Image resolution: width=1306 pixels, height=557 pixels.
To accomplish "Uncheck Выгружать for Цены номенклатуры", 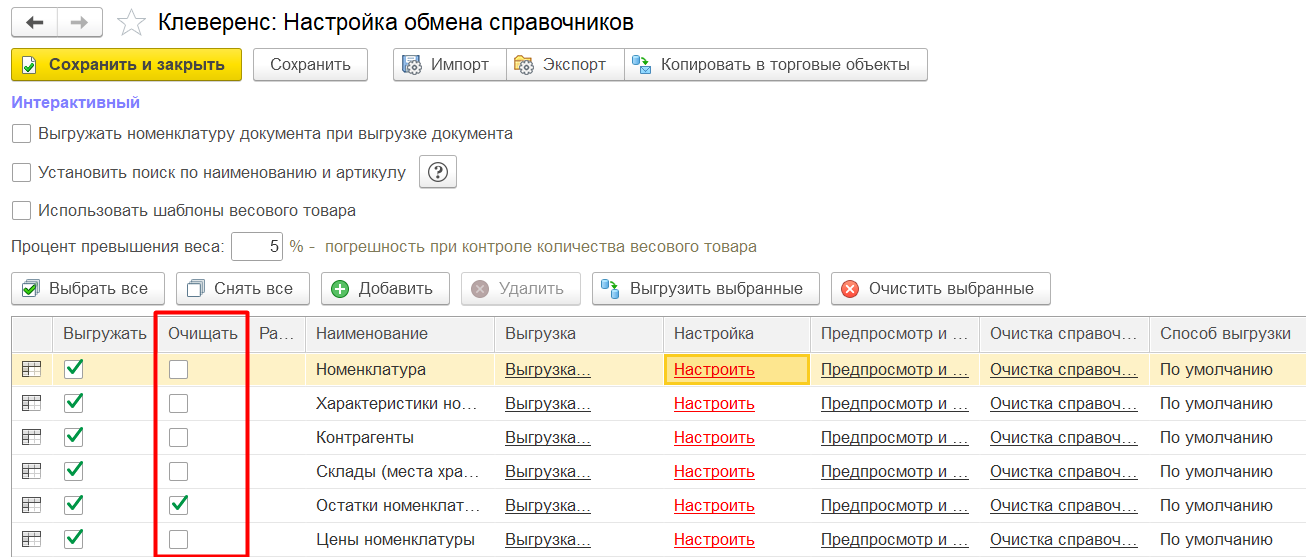I will tap(74, 539).
